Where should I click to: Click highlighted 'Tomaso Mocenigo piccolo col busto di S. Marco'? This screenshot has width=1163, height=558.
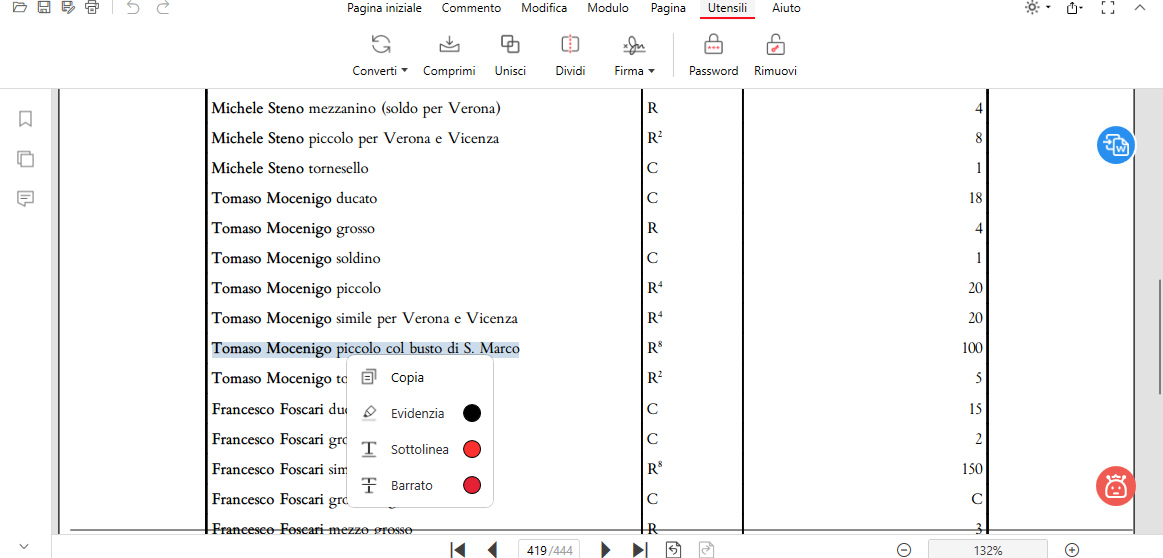366,348
